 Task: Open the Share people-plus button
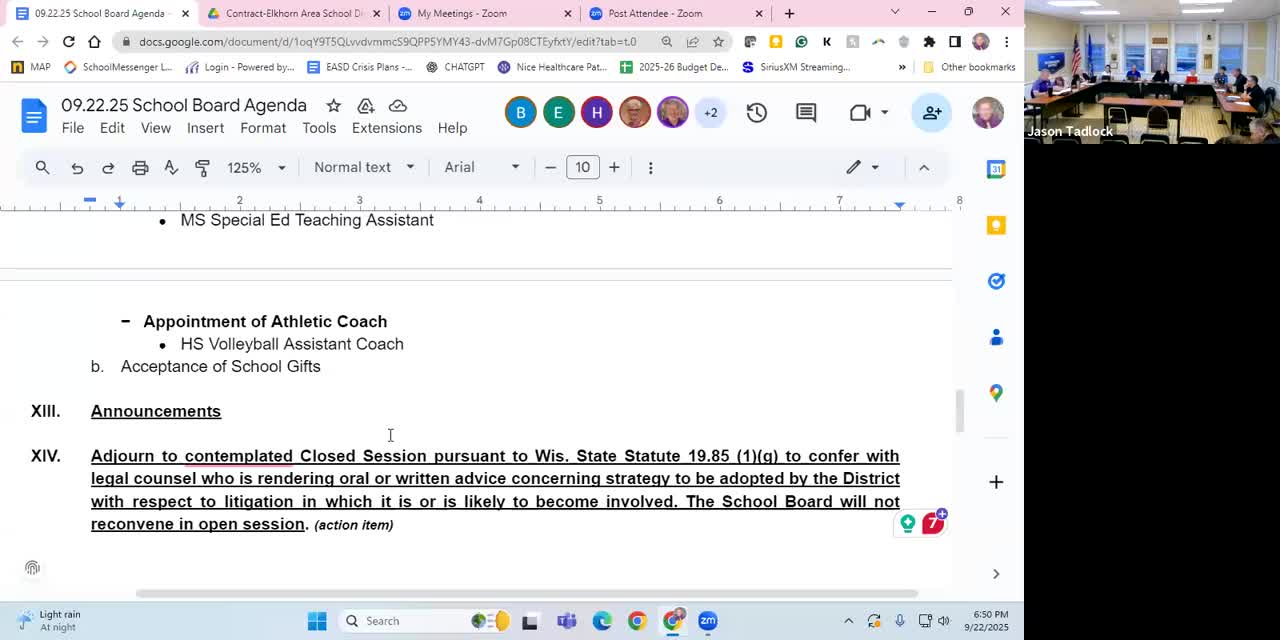pyautogui.click(x=932, y=113)
